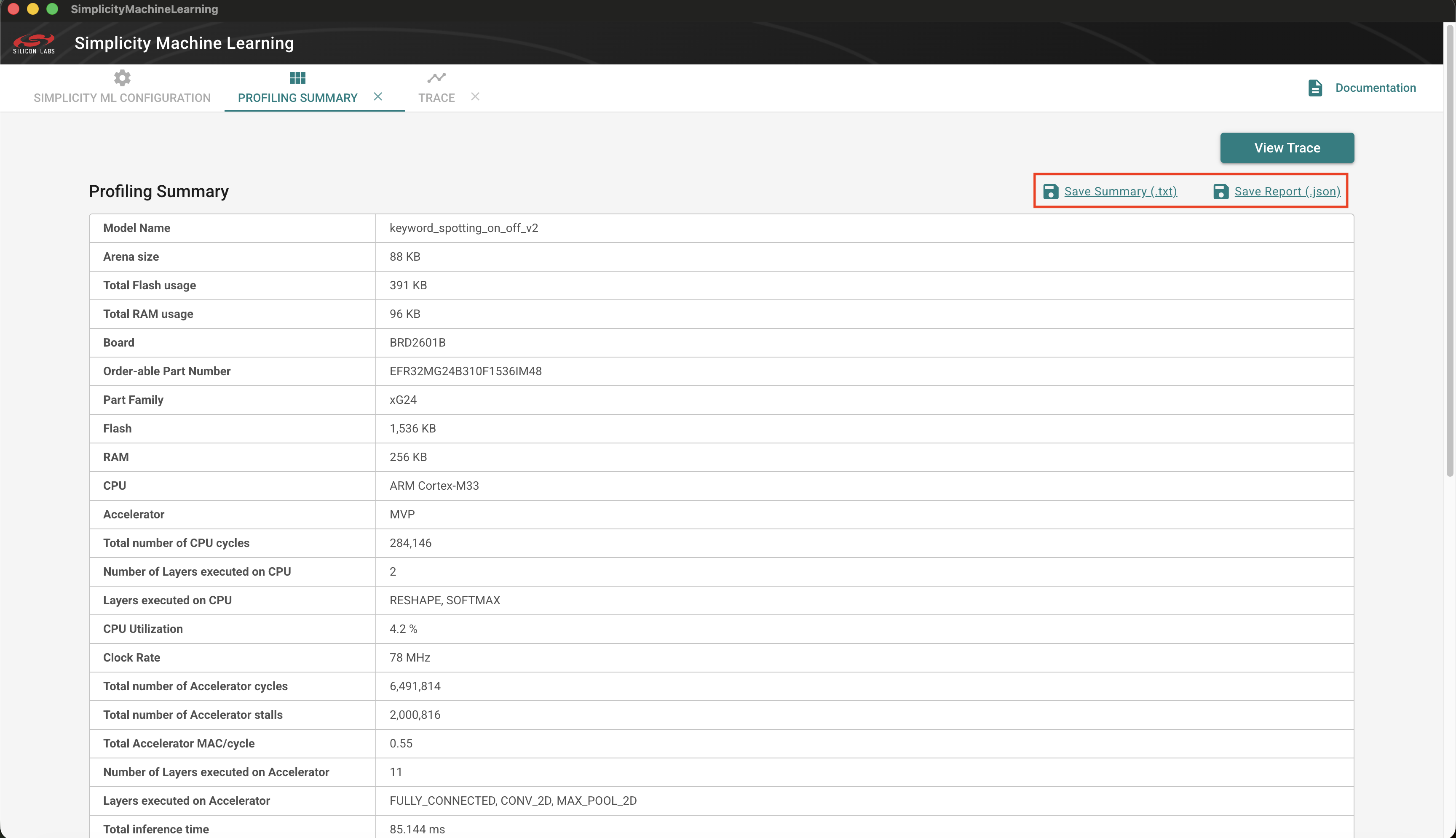Click the View Trace button
Image resolution: width=1456 pixels, height=838 pixels.
pyautogui.click(x=1287, y=148)
